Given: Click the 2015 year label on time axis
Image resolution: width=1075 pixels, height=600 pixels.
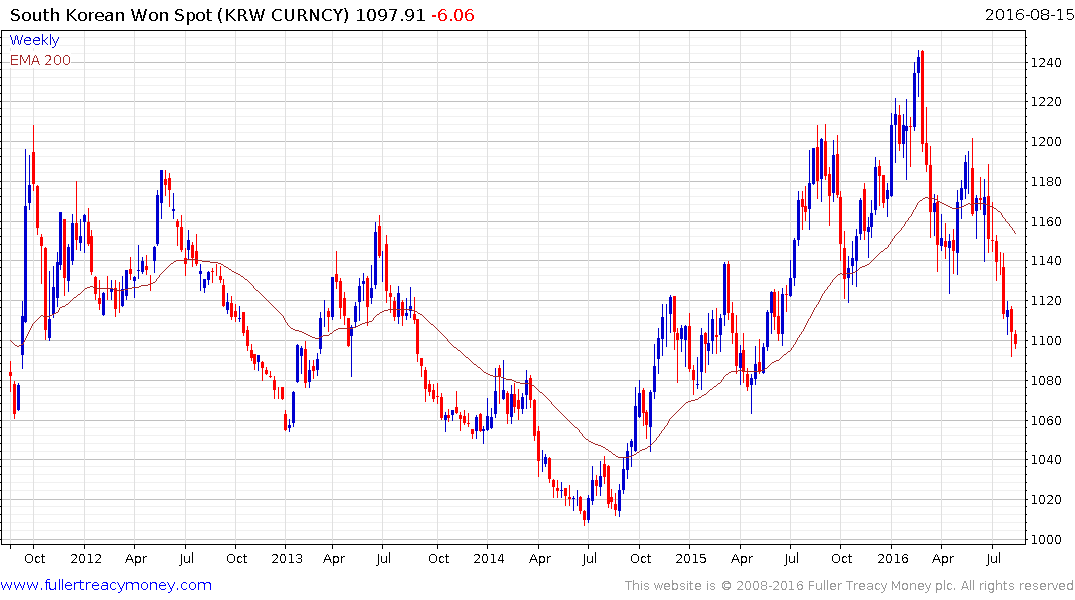Looking at the screenshot, I should coord(690,558).
